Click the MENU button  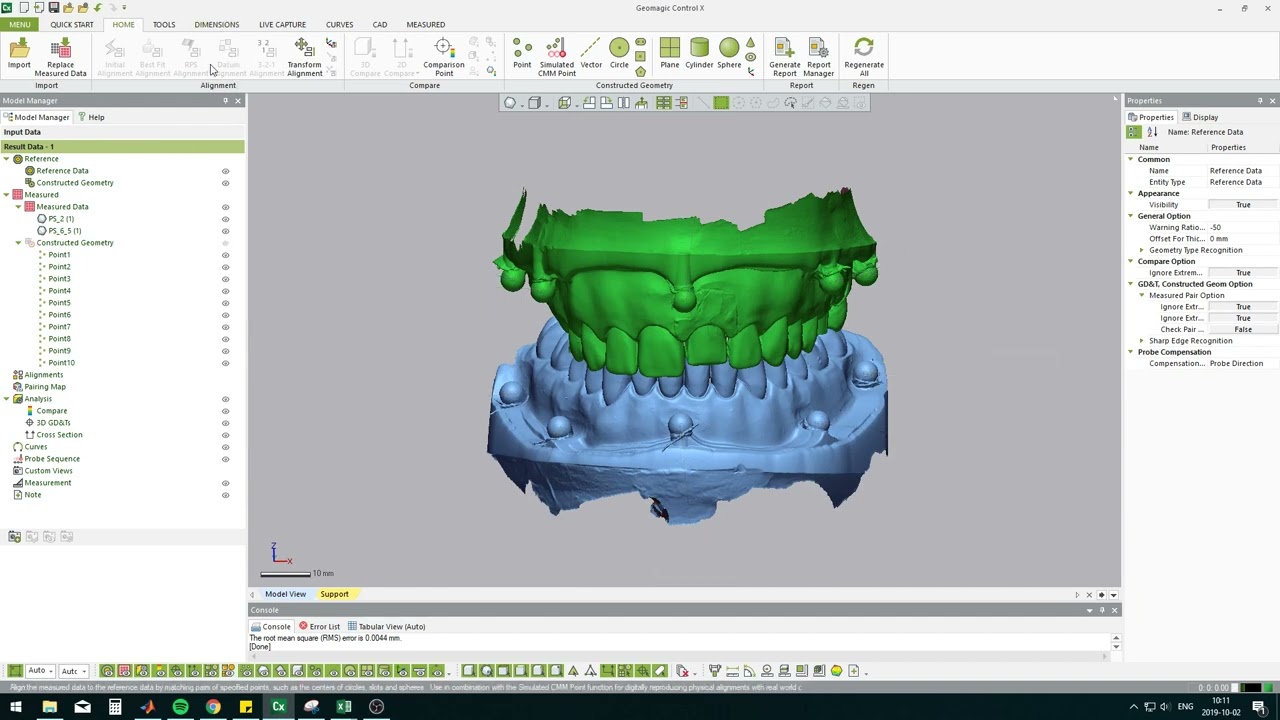(20, 24)
